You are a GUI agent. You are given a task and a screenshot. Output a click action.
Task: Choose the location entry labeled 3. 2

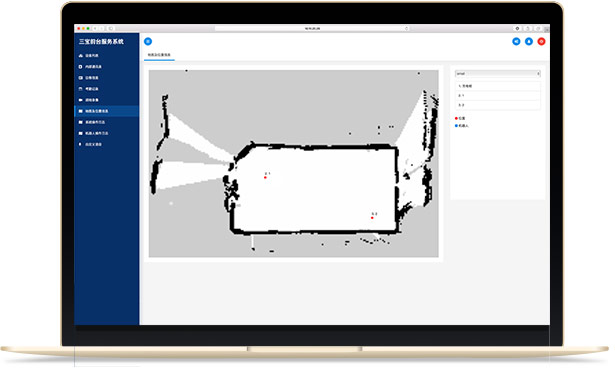pyautogui.click(x=498, y=105)
